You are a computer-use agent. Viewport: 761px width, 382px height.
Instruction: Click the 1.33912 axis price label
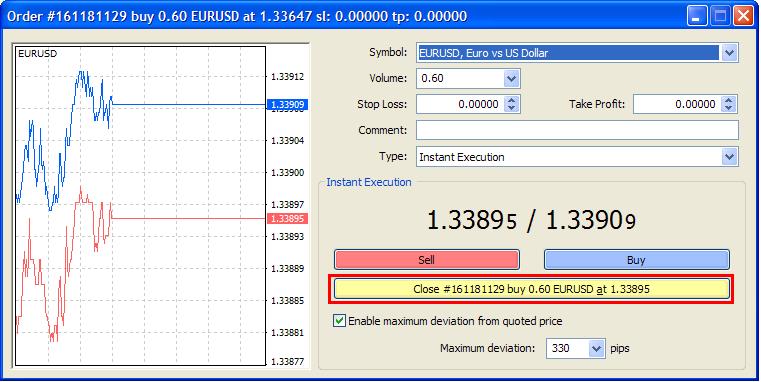pyautogui.click(x=287, y=77)
